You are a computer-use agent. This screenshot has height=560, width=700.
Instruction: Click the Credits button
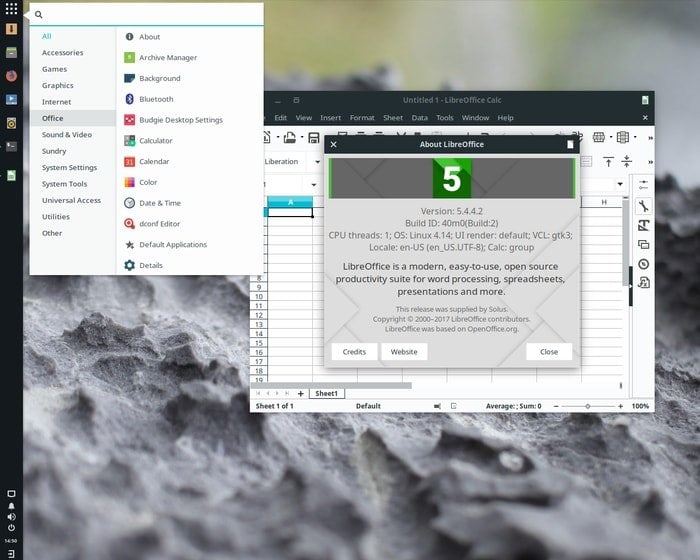[354, 351]
